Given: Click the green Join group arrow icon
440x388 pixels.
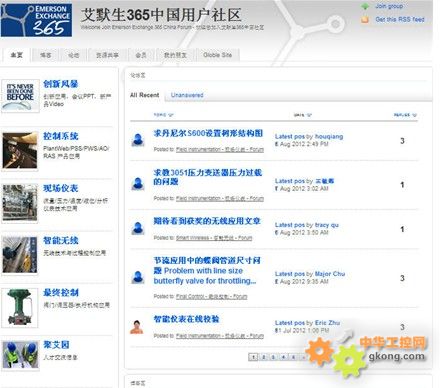Looking at the screenshot, I should coord(365,6).
